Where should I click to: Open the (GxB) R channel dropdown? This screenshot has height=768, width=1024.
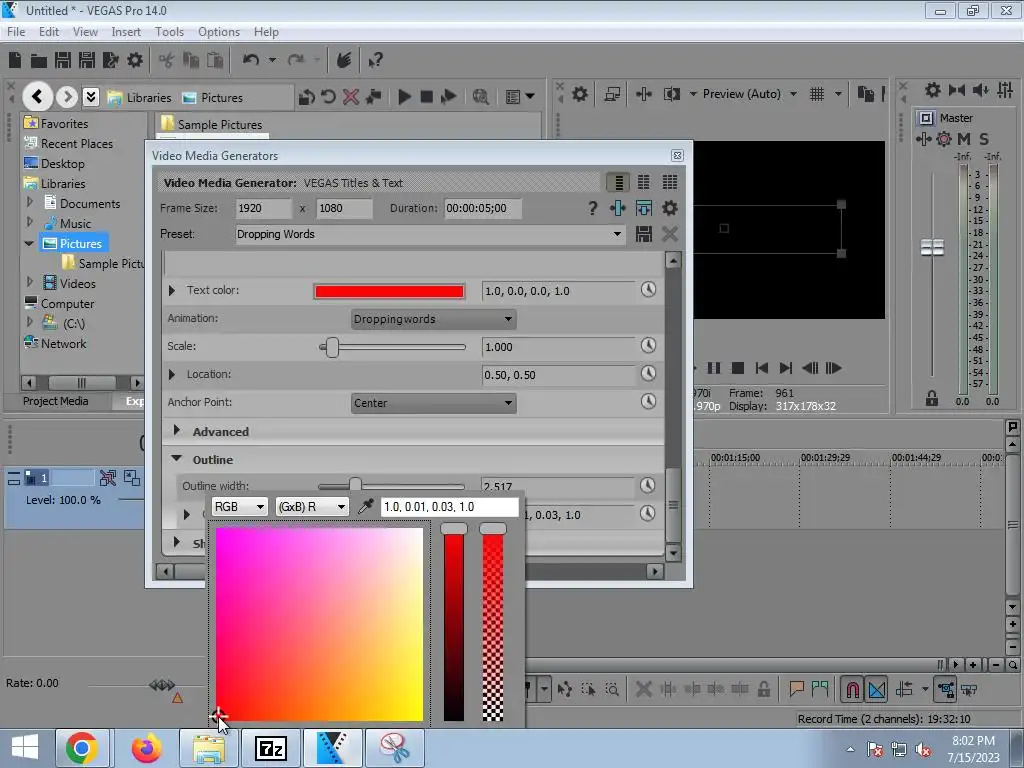click(x=312, y=507)
